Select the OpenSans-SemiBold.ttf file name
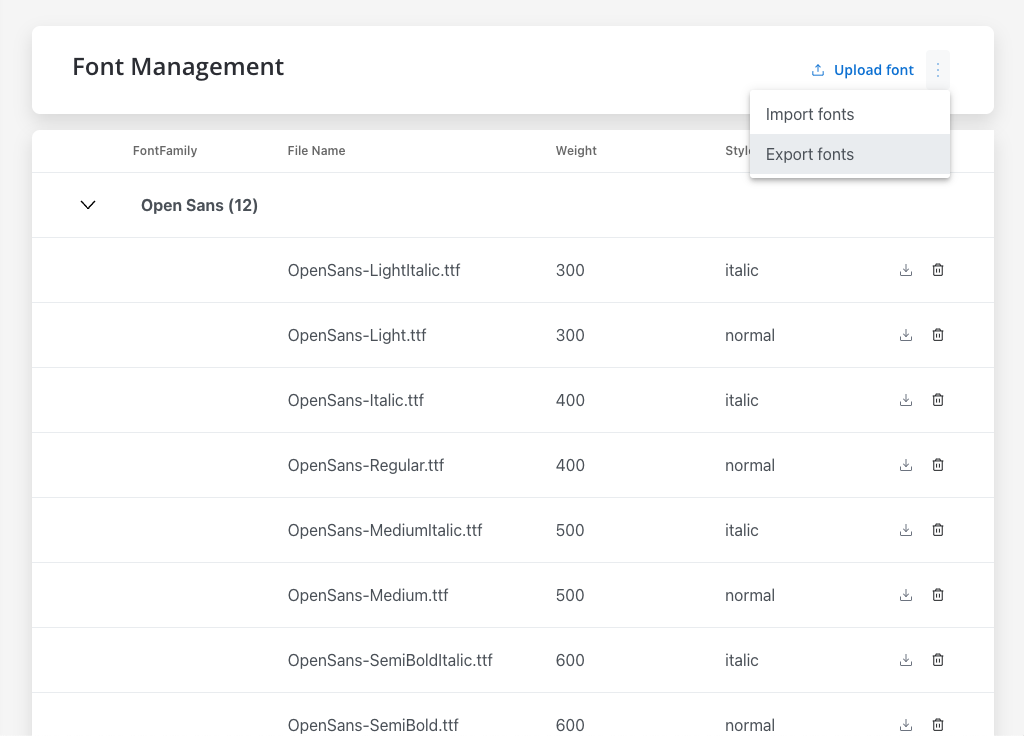This screenshot has width=1024, height=736. (373, 725)
